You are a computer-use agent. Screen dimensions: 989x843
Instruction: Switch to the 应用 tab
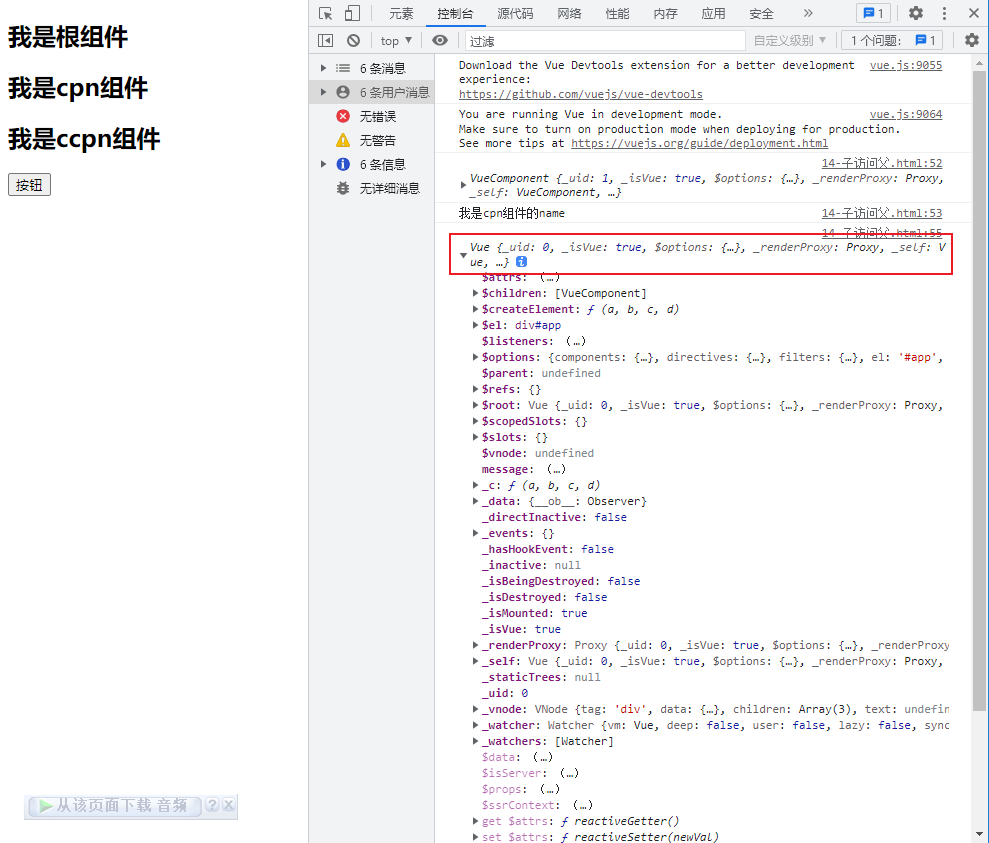coord(713,14)
